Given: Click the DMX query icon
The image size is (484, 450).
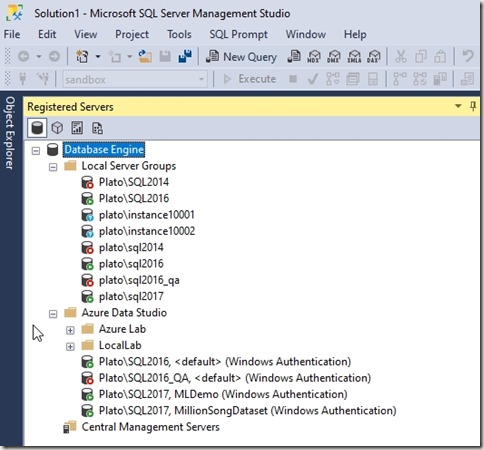Looking at the screenshot, I should tap(334, 57).
